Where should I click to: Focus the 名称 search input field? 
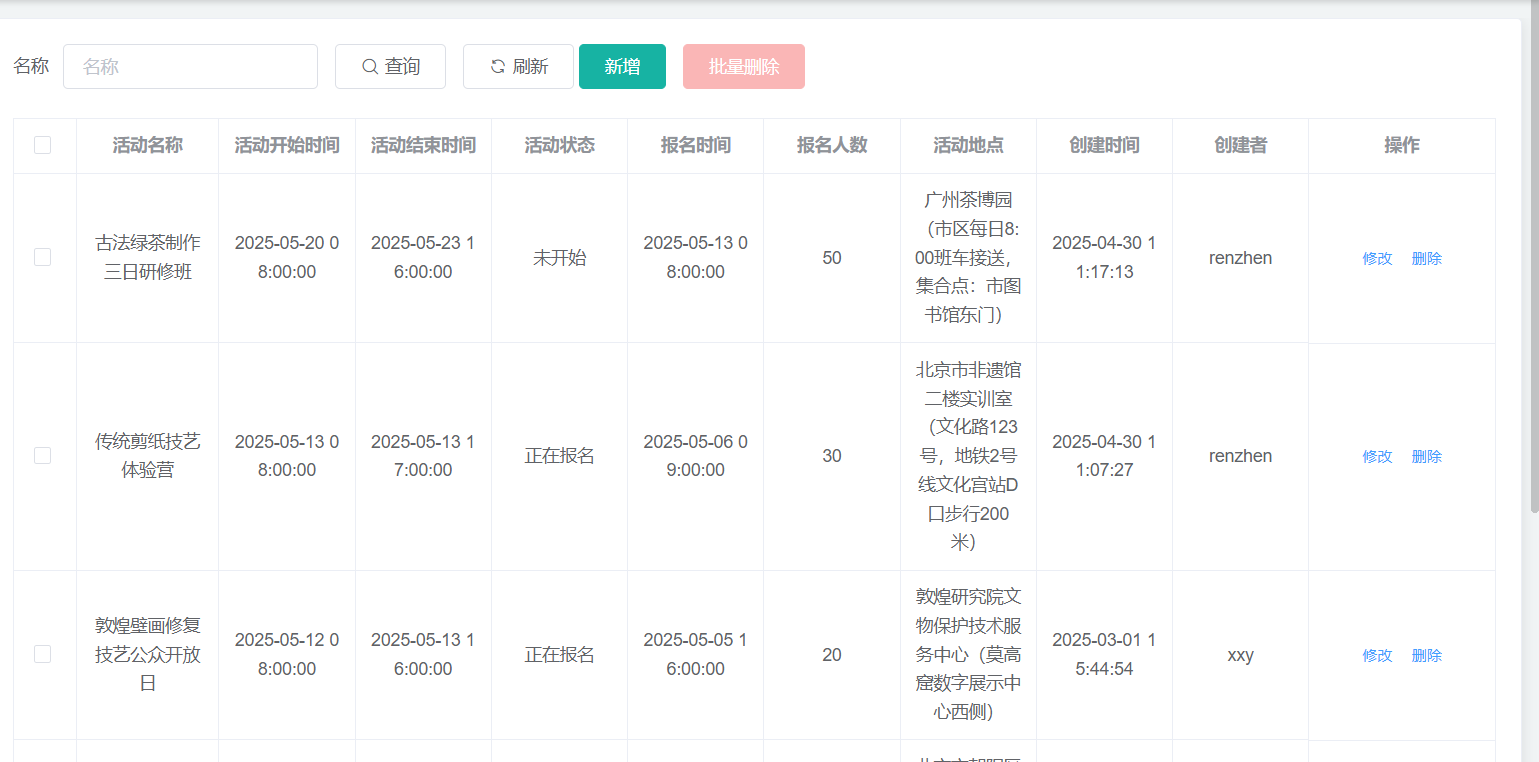pos(190,67)
